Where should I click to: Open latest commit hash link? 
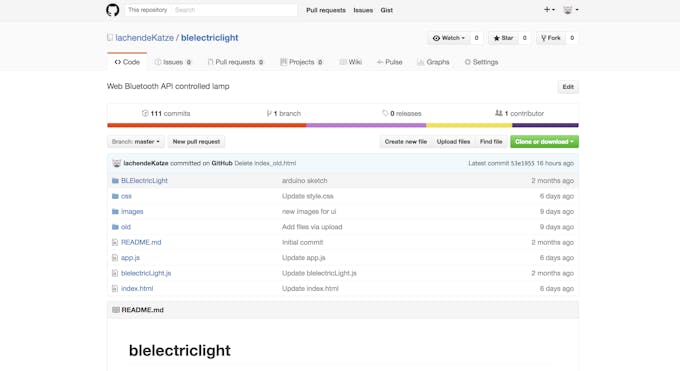pyautogui.click(x=523, y=163)
